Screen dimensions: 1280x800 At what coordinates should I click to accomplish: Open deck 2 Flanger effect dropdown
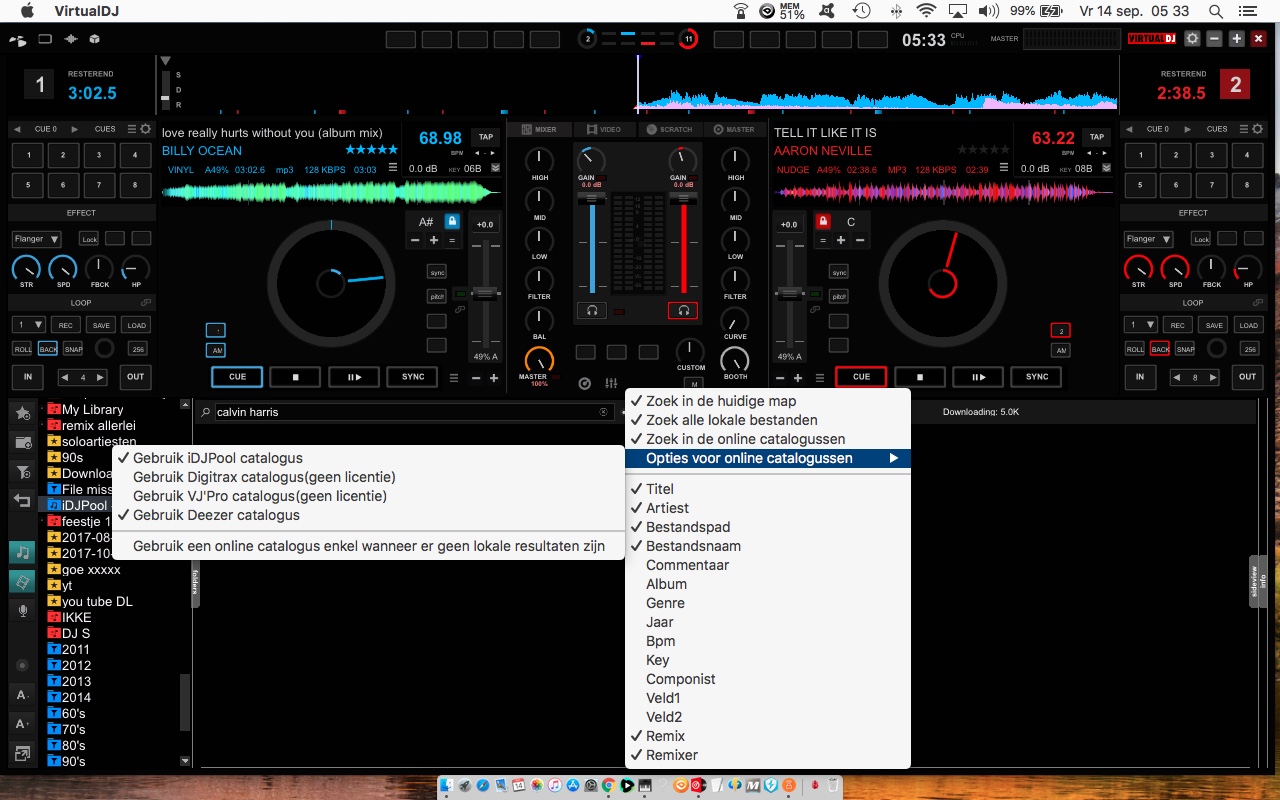1147,239
